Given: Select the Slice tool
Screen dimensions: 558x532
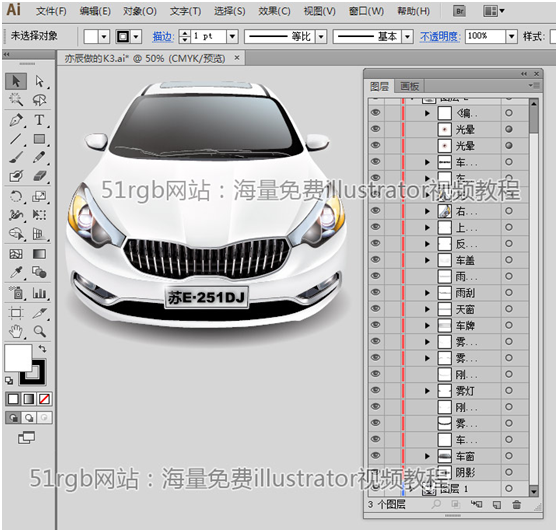Looking at the screenshot, I should (x=40, y=313).
